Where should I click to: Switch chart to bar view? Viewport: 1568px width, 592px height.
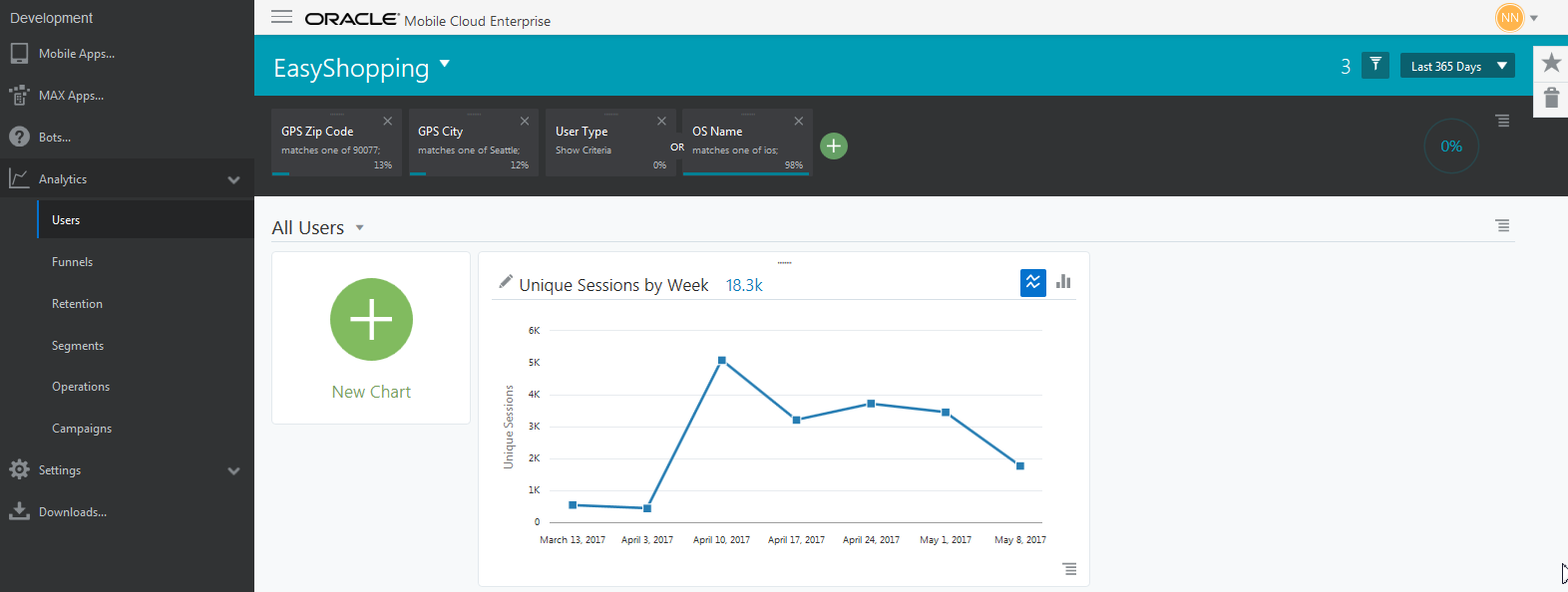pos(1063,282)
